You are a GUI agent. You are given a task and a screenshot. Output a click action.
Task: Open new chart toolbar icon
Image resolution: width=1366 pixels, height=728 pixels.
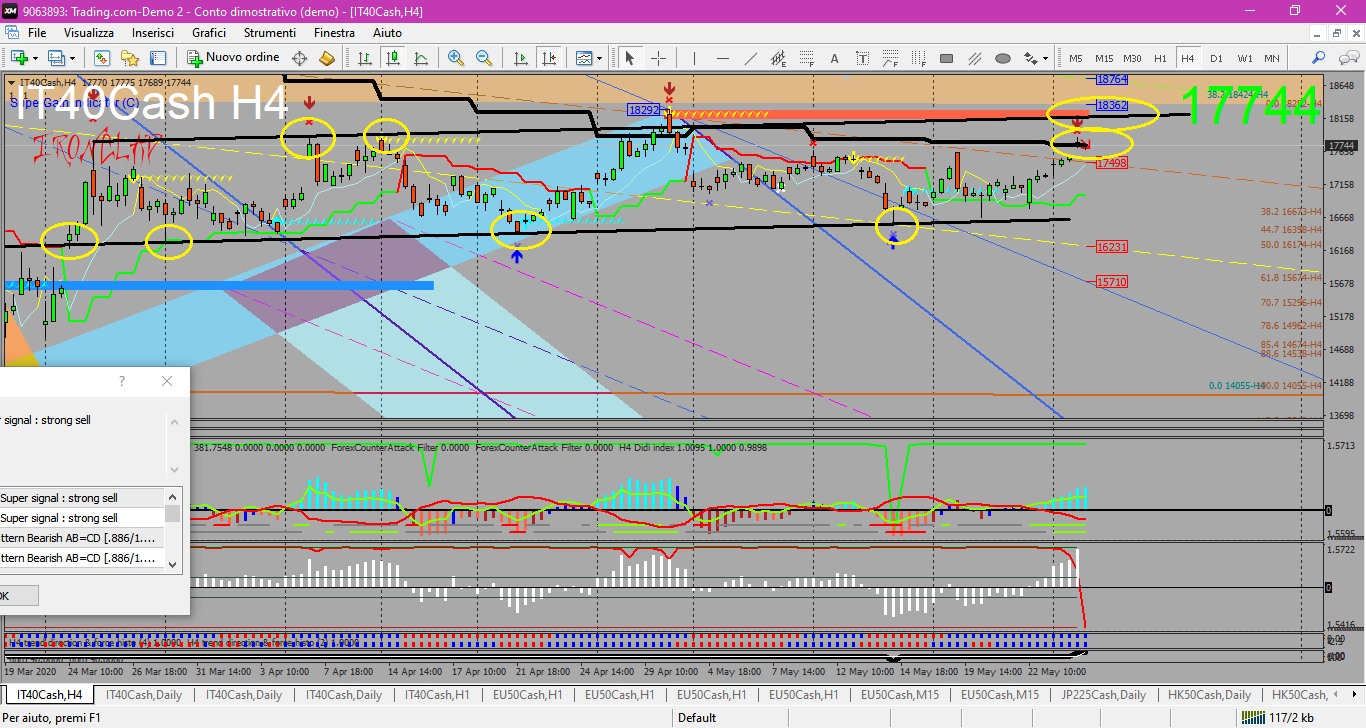click(20, 58)
